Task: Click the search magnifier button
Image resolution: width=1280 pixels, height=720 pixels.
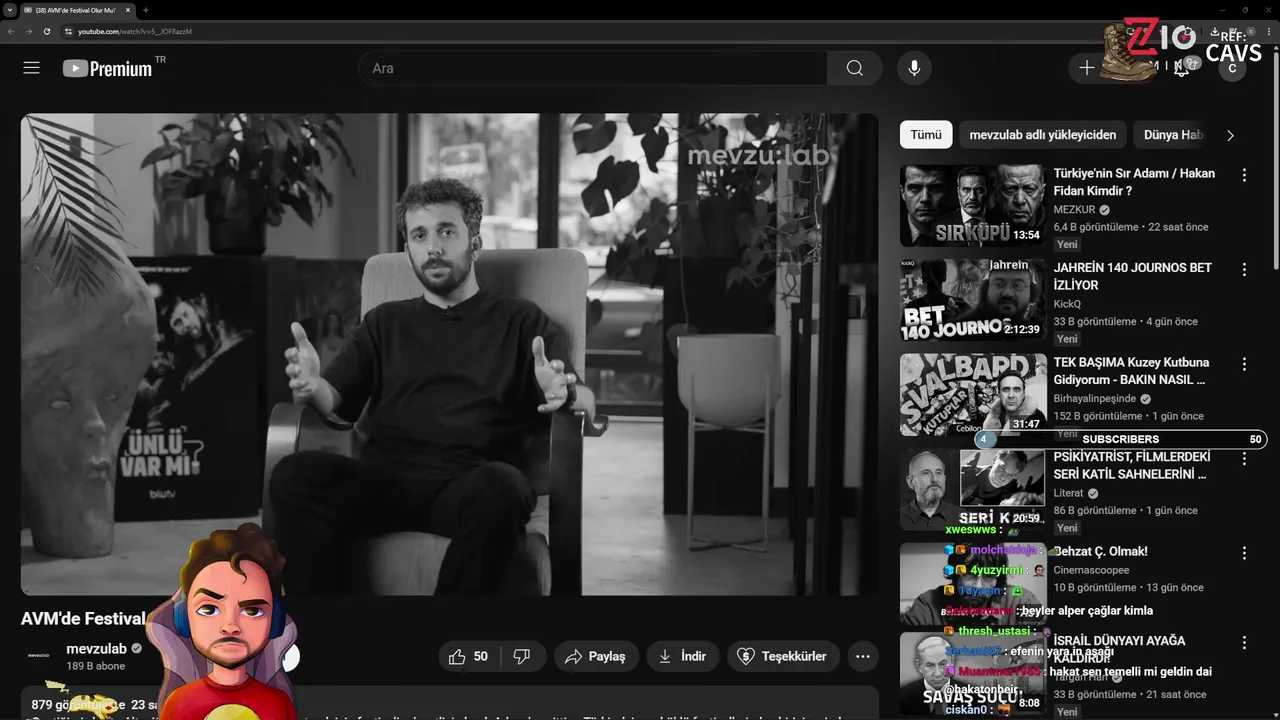Action: point(854,68)
